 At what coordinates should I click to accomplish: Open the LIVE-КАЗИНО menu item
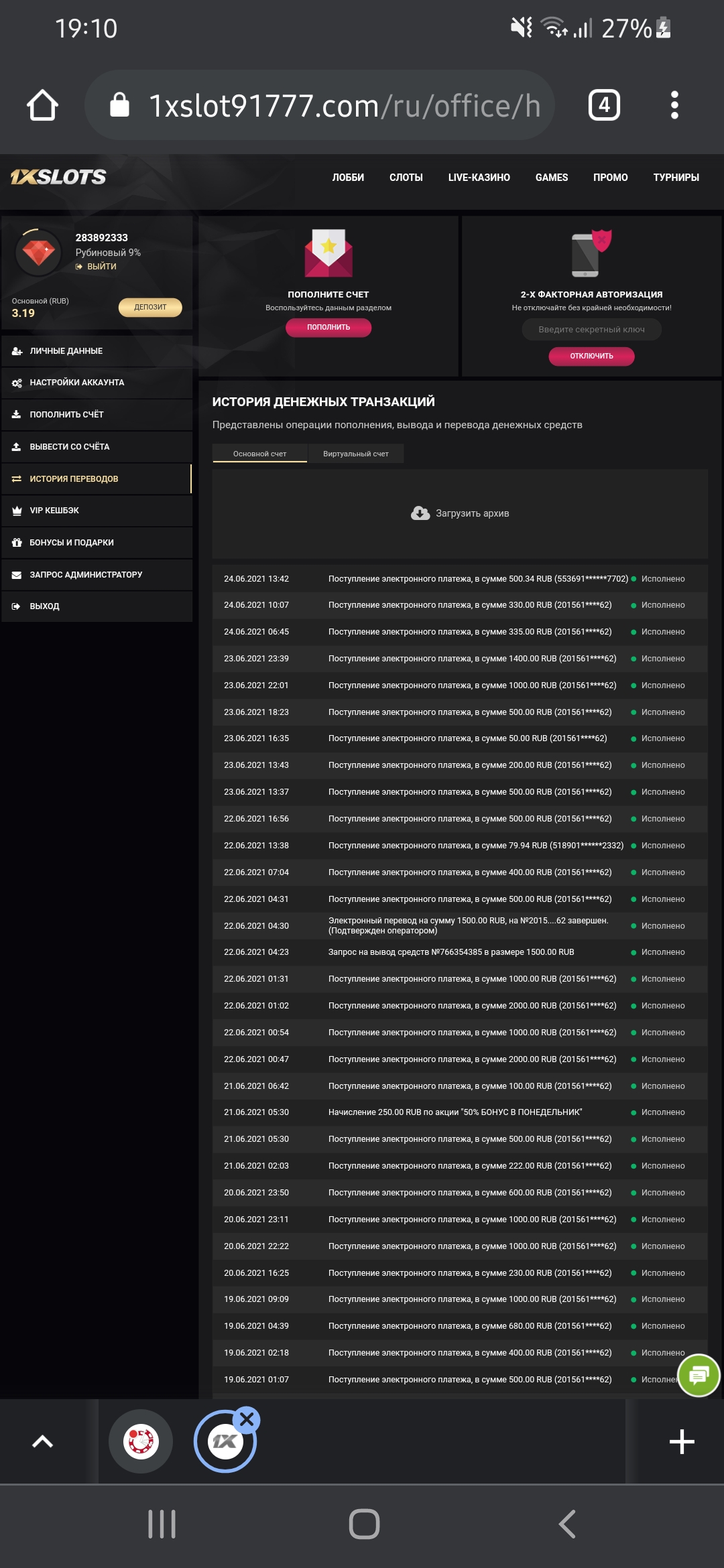(x=479, y=178)
